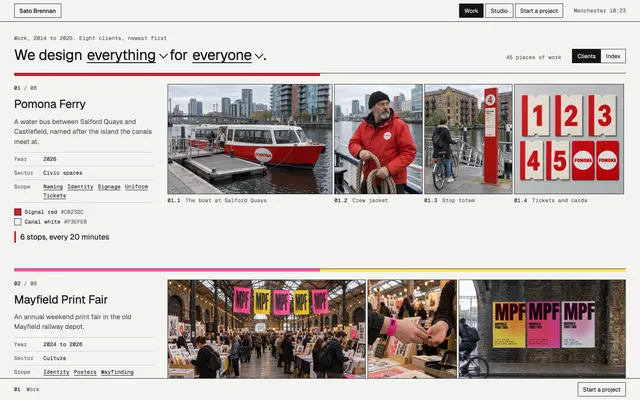Screen dimensions: 640x400
Task: Open the 'everything' filter dropdown
Action: pyautogui.click(x=121, y=56)
